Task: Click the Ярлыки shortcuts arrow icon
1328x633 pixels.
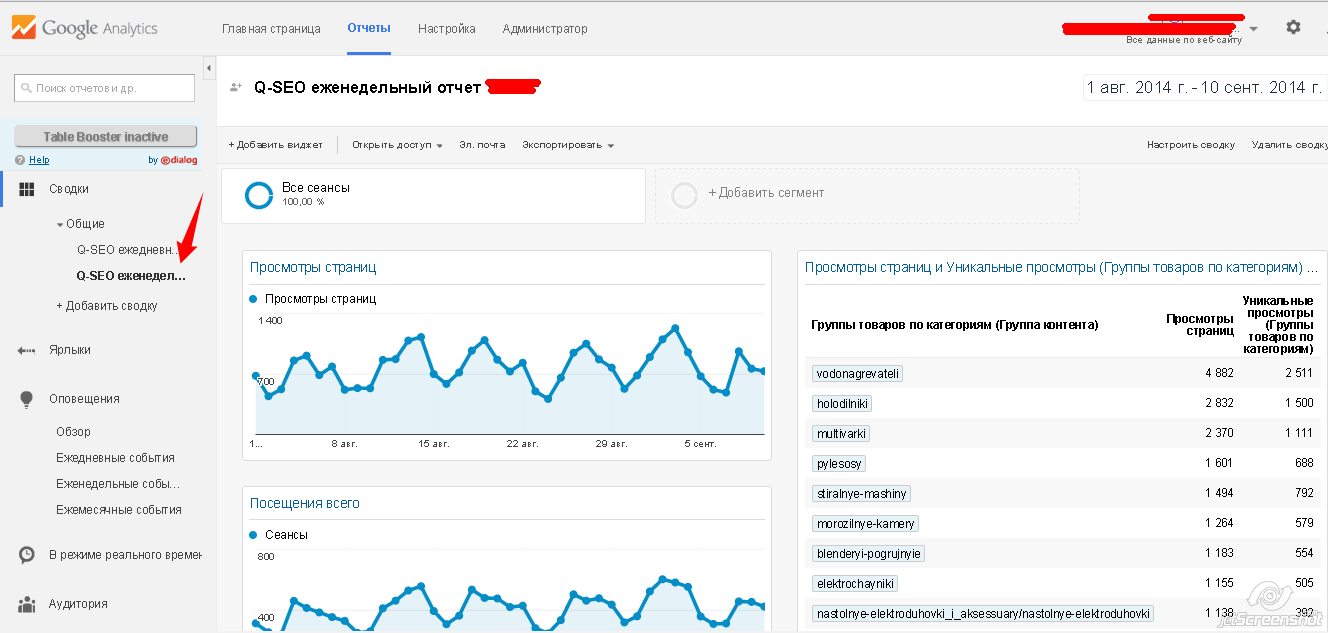Action: point(27,350)
